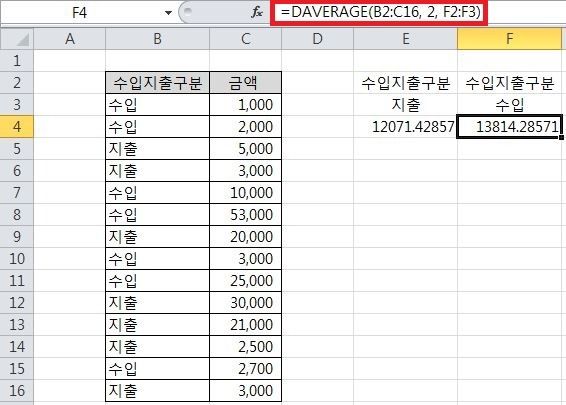Click cell with 30,000
Screen dimensions: 566x405
[x=245, y=303]
